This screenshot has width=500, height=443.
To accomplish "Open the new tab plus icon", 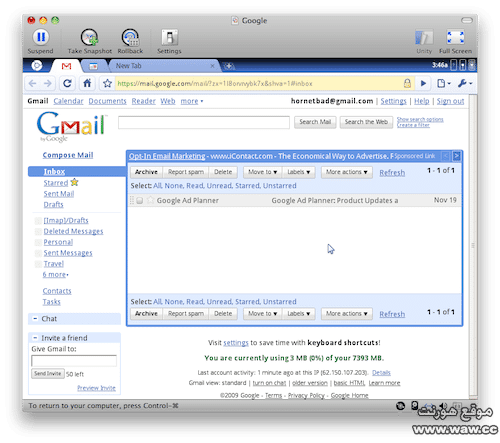I will point(229,66).
